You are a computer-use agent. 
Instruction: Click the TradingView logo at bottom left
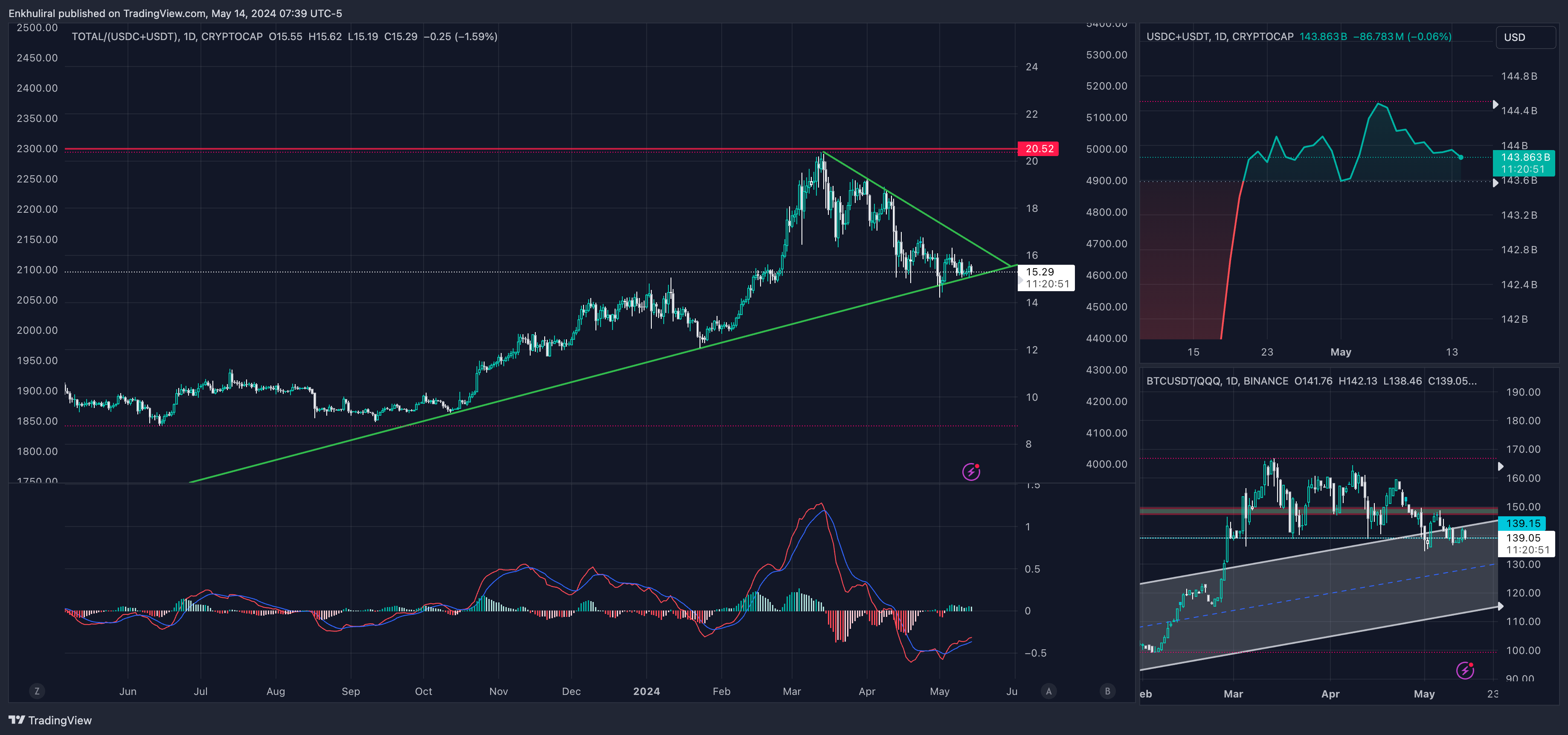pos(50,721)
